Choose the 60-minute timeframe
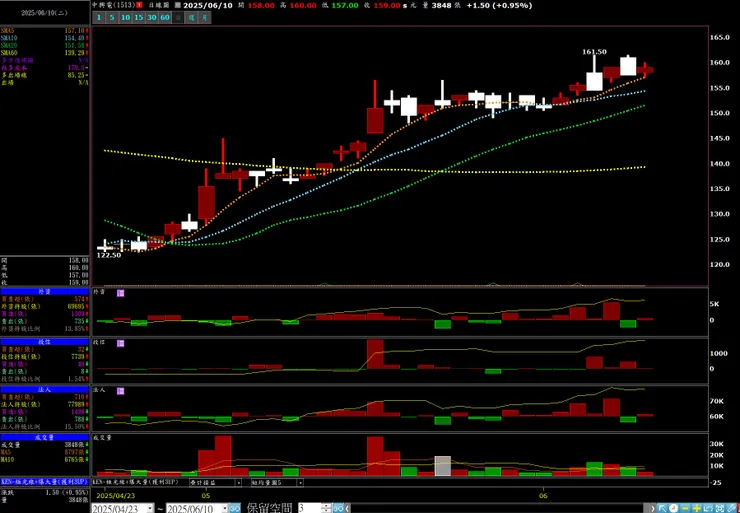Screen dimensions: 740x513 (165, 17)
